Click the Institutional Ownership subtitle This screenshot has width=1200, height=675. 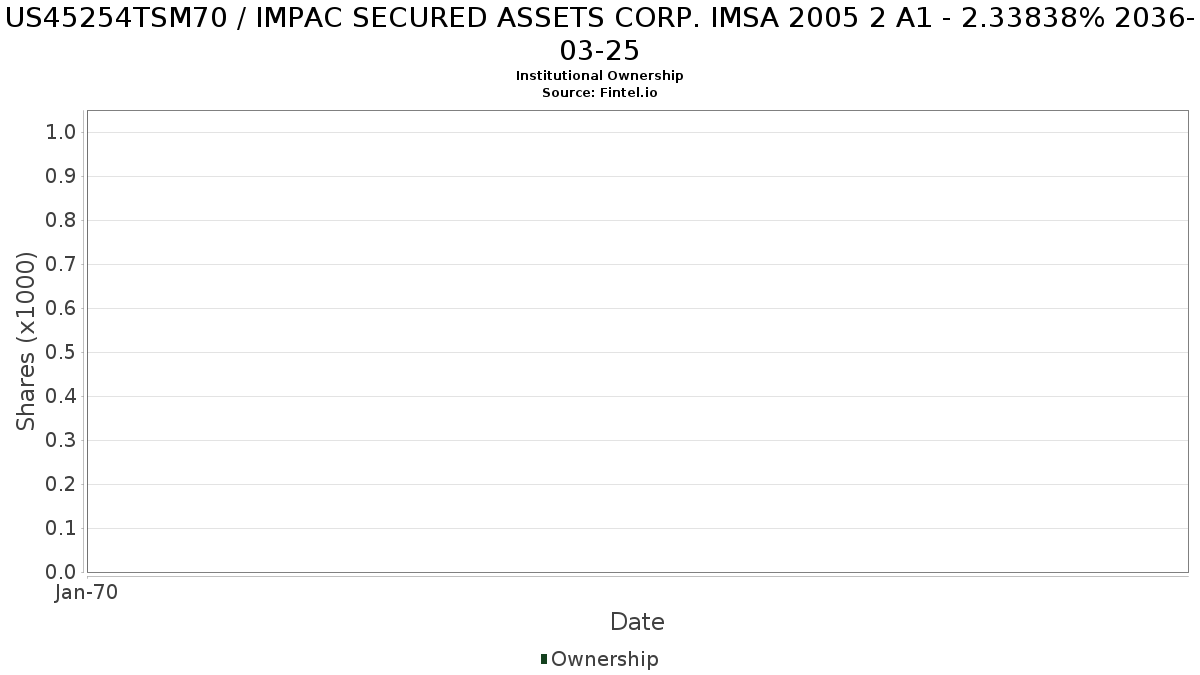[600, 76]
